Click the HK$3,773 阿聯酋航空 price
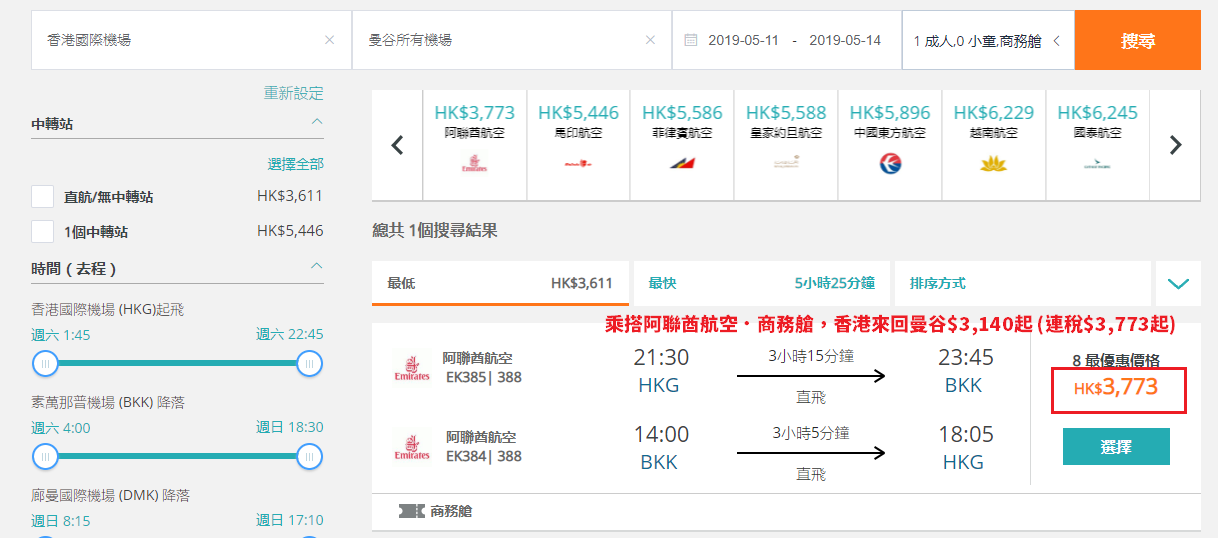This screenshot has height=538, width=1218. 475,113
